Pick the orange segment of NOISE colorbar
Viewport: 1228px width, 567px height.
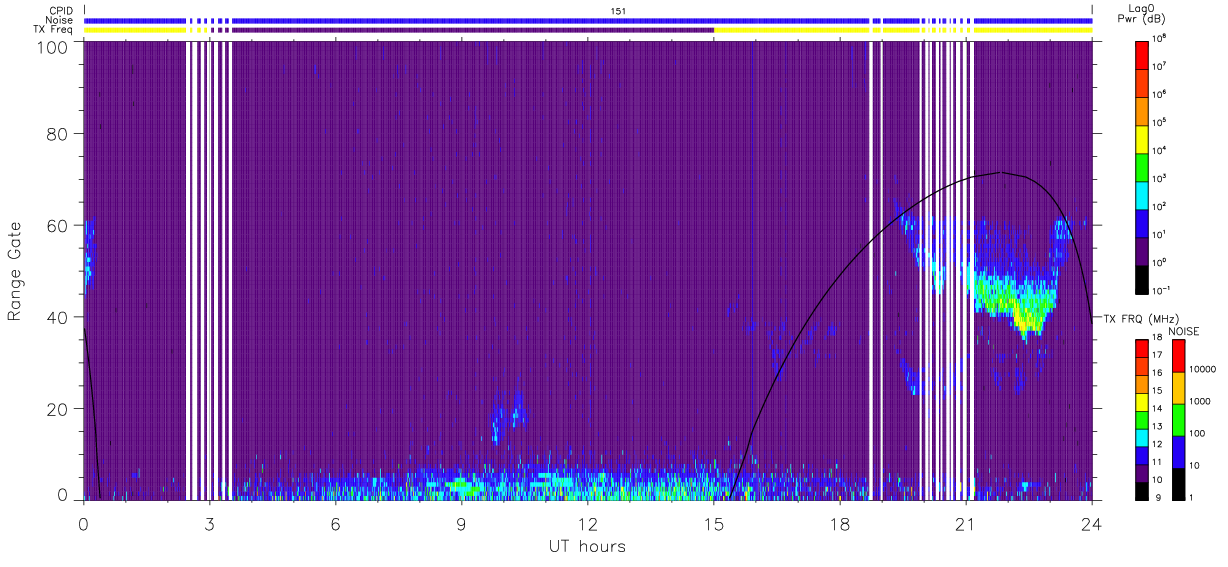pyautogui.click(x=1178, y=388)
